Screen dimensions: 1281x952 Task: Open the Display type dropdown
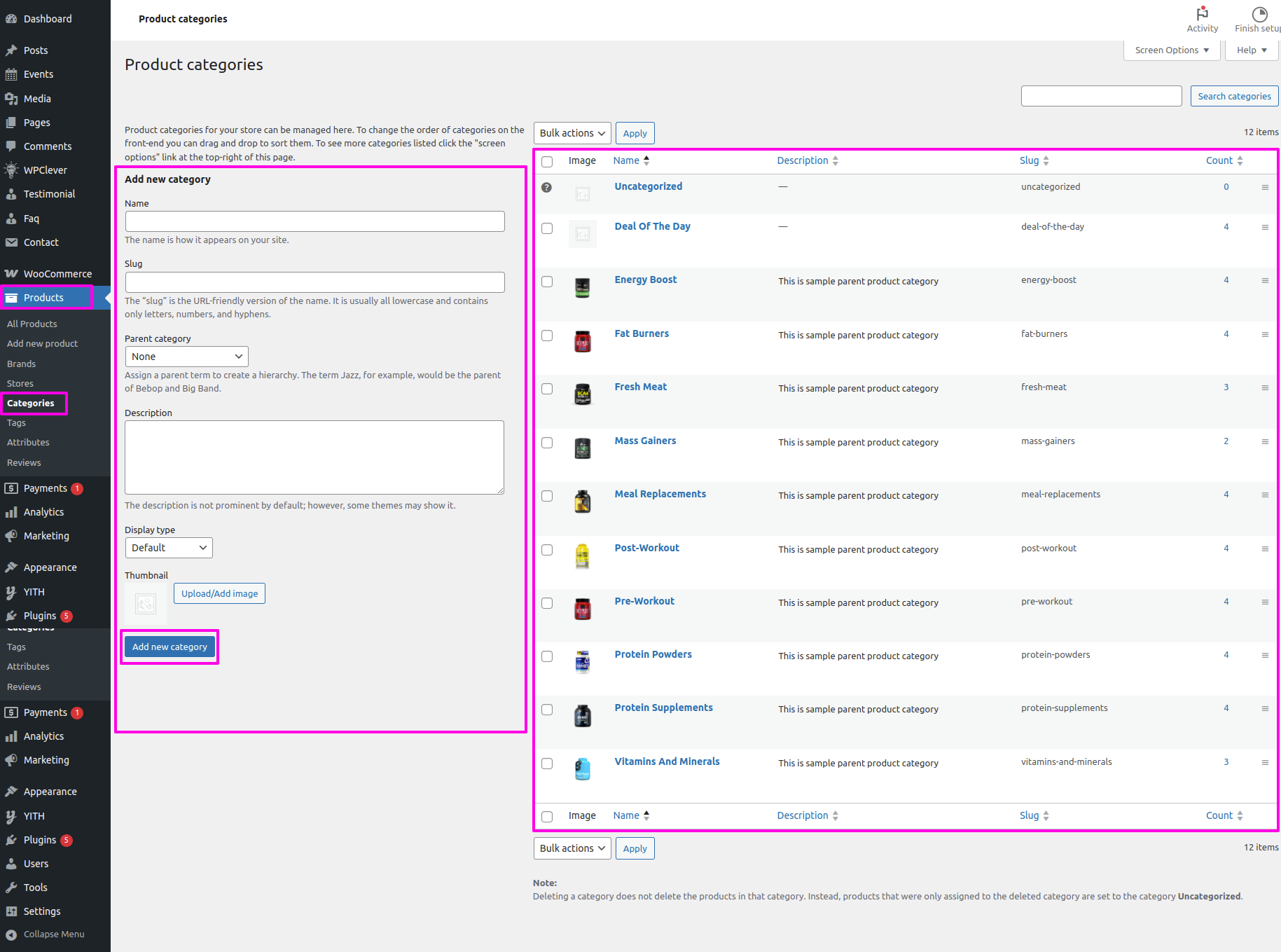pos(168,548)
